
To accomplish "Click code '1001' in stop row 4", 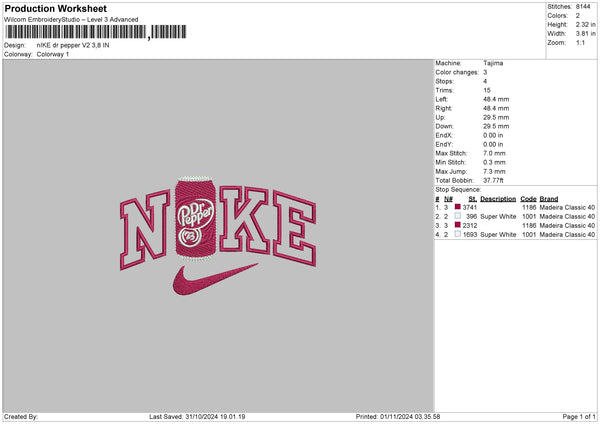I will pos(529,235).
